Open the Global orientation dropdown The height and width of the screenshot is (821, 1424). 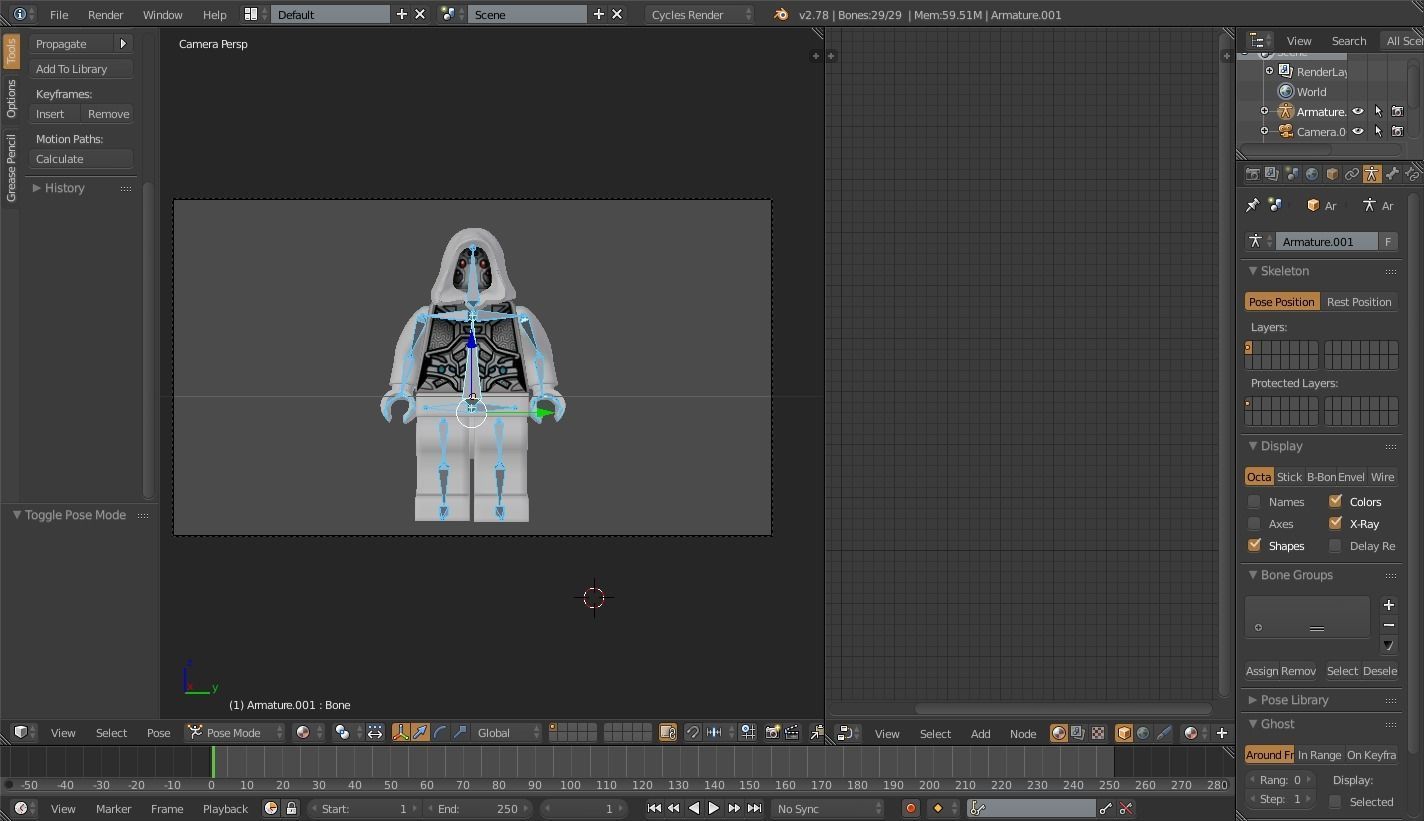[x=507, y=733]
